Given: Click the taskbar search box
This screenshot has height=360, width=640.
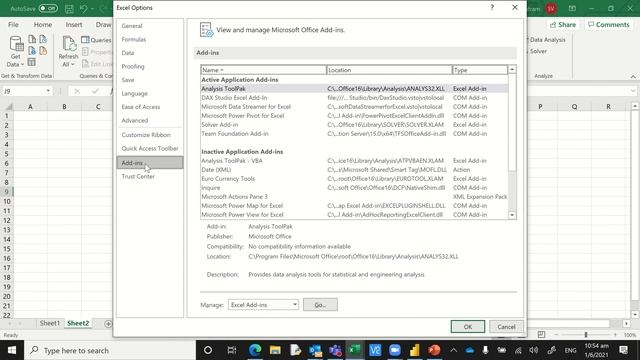Looking at the screenshot, I should click(110, 350).
